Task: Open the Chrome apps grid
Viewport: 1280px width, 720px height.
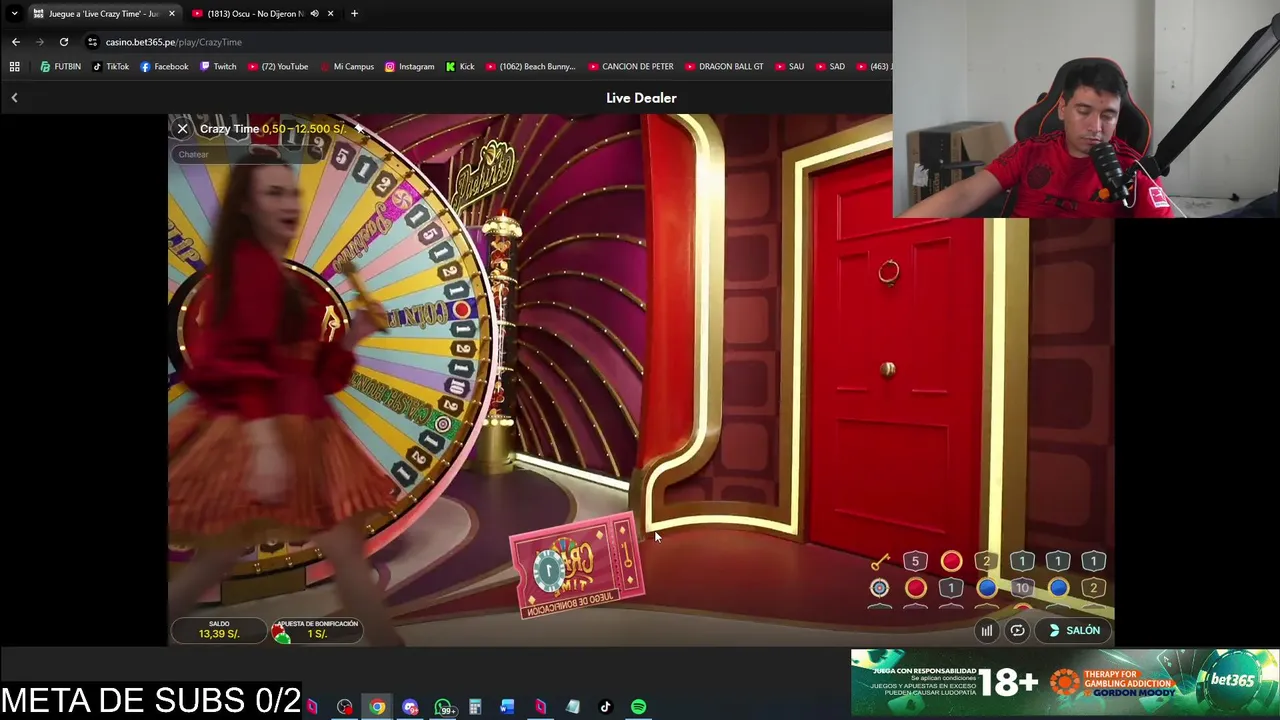Action: tap(14, 67)
